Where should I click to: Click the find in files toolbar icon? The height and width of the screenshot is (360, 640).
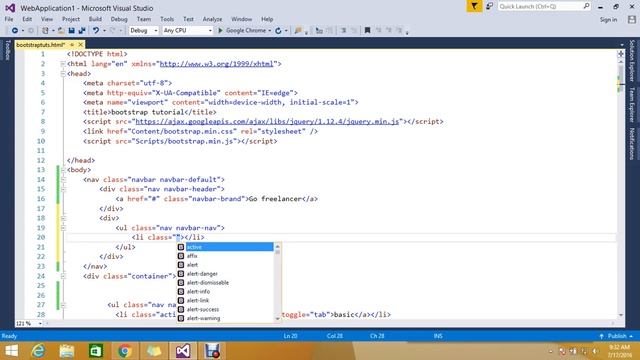coord(298,31)
